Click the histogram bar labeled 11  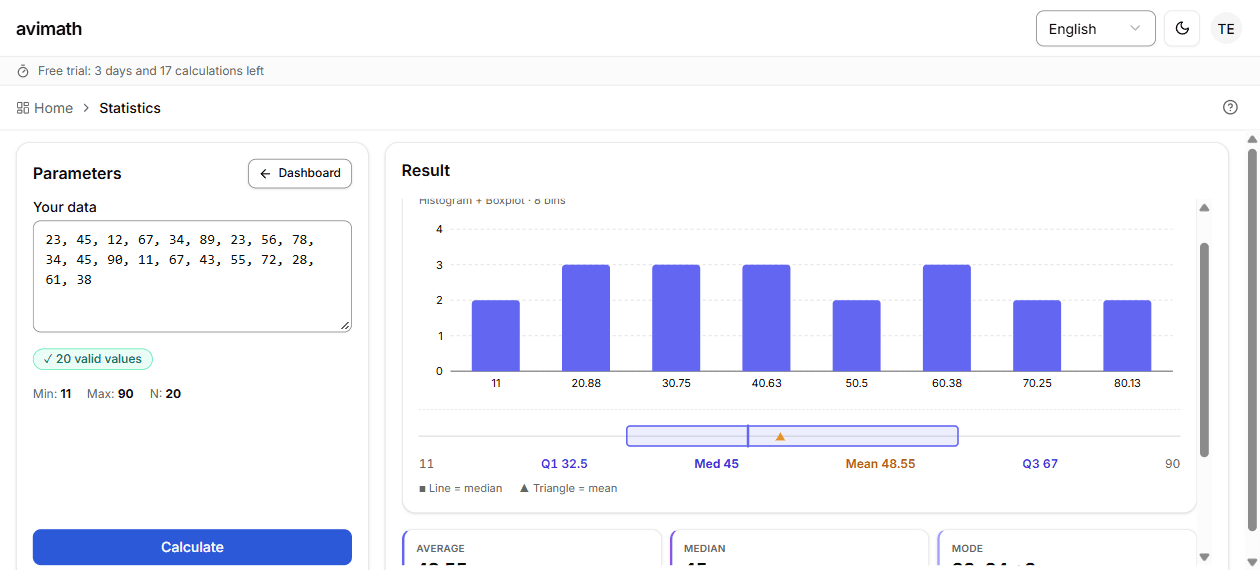(x=496, y=335)
